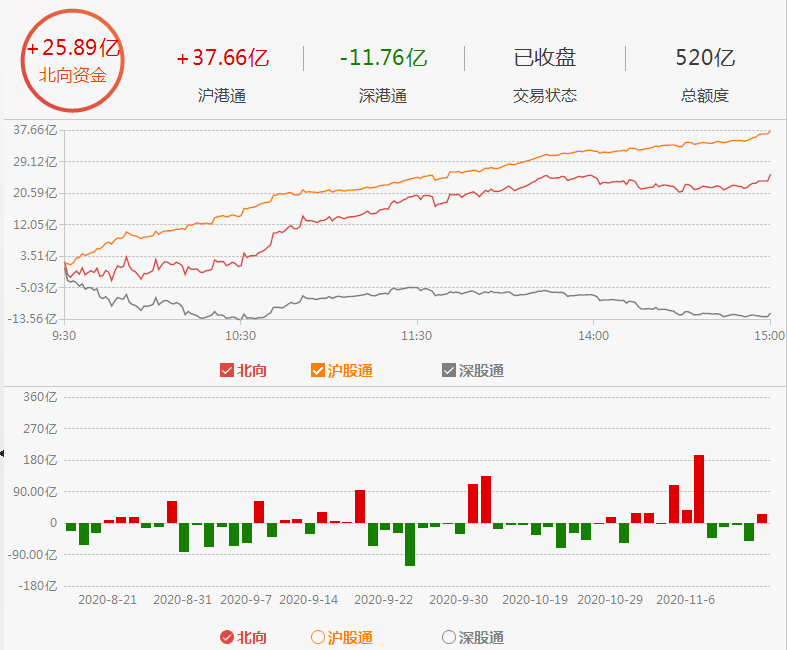The width and height of the screenshot is (787, 650).
Task: Click the 37.66亿 y-axis label
Action: [x=35, y=130]
